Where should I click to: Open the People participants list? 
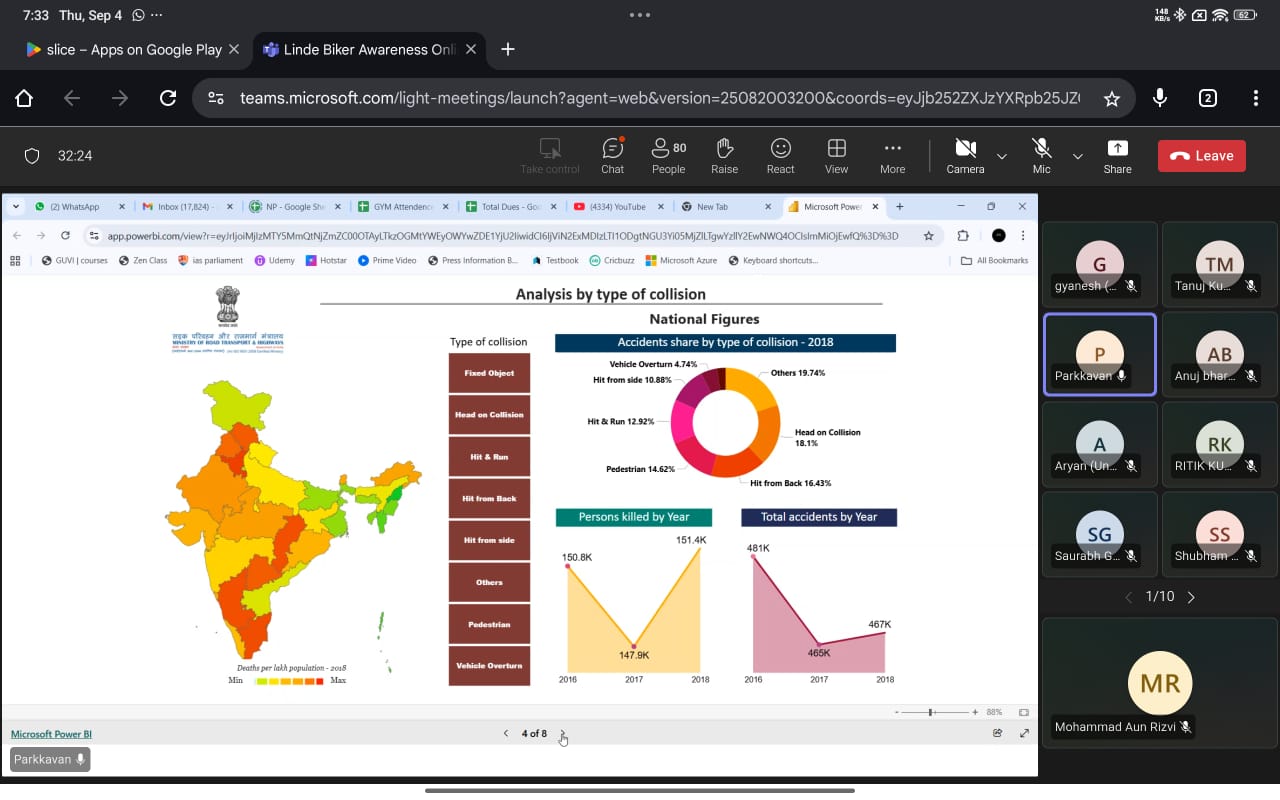[x=668, y=155]
